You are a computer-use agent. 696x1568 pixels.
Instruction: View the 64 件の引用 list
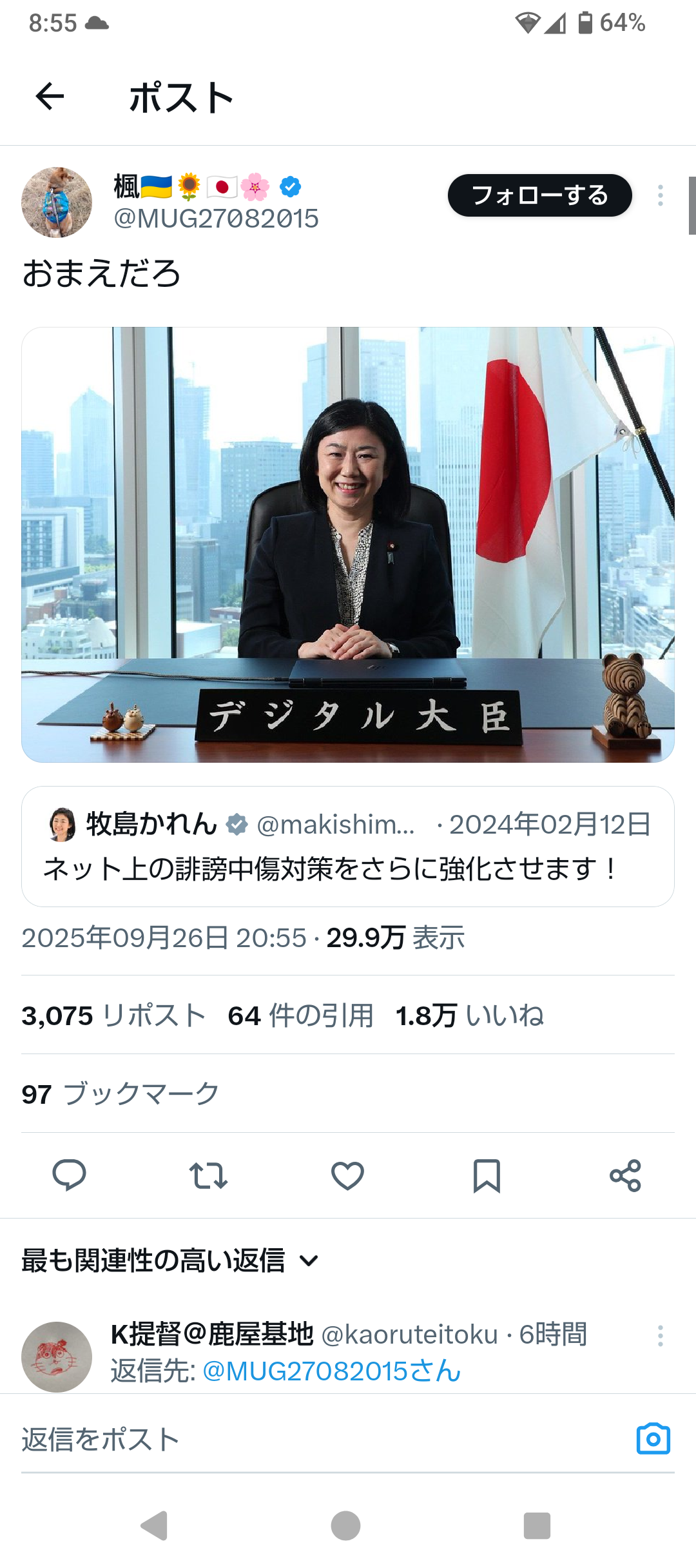click(x=301, y=1015)
